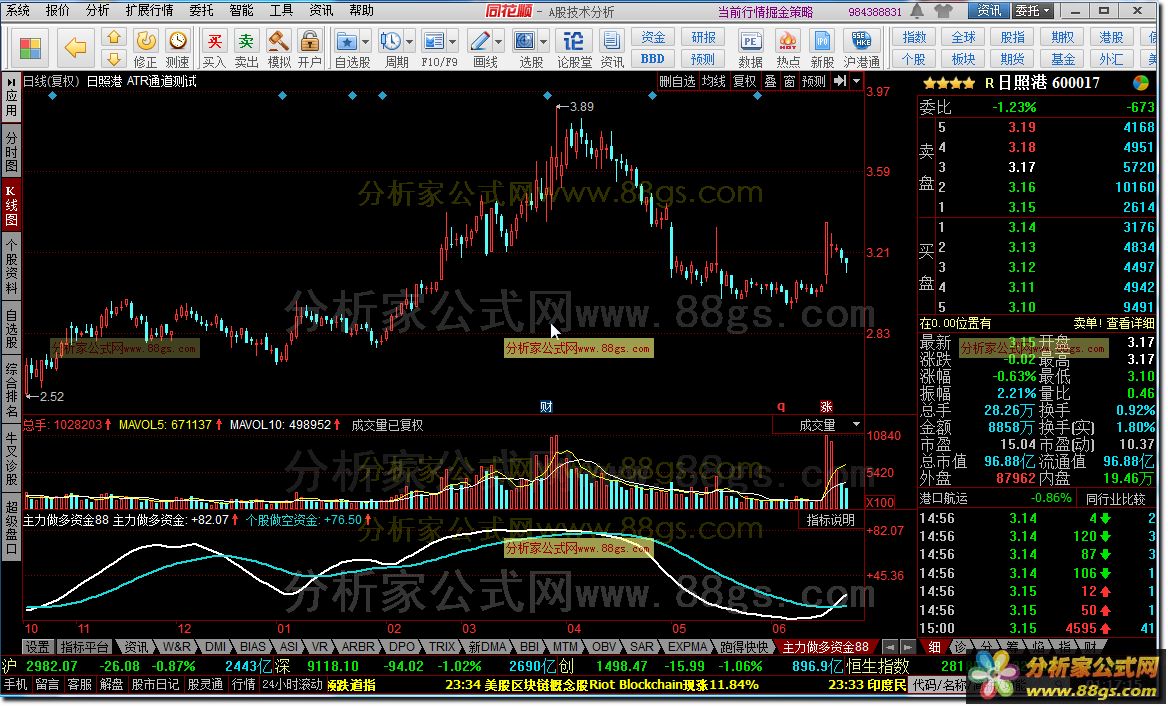Expand the 自选股 dropdown arrow
Screen dimensions: 1168x706
tap(366, 42)
